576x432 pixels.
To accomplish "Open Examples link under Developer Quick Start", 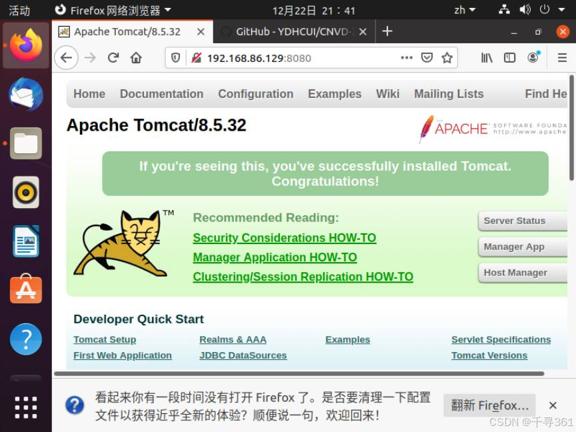I will pyautogui.click(x=348, y=340).
